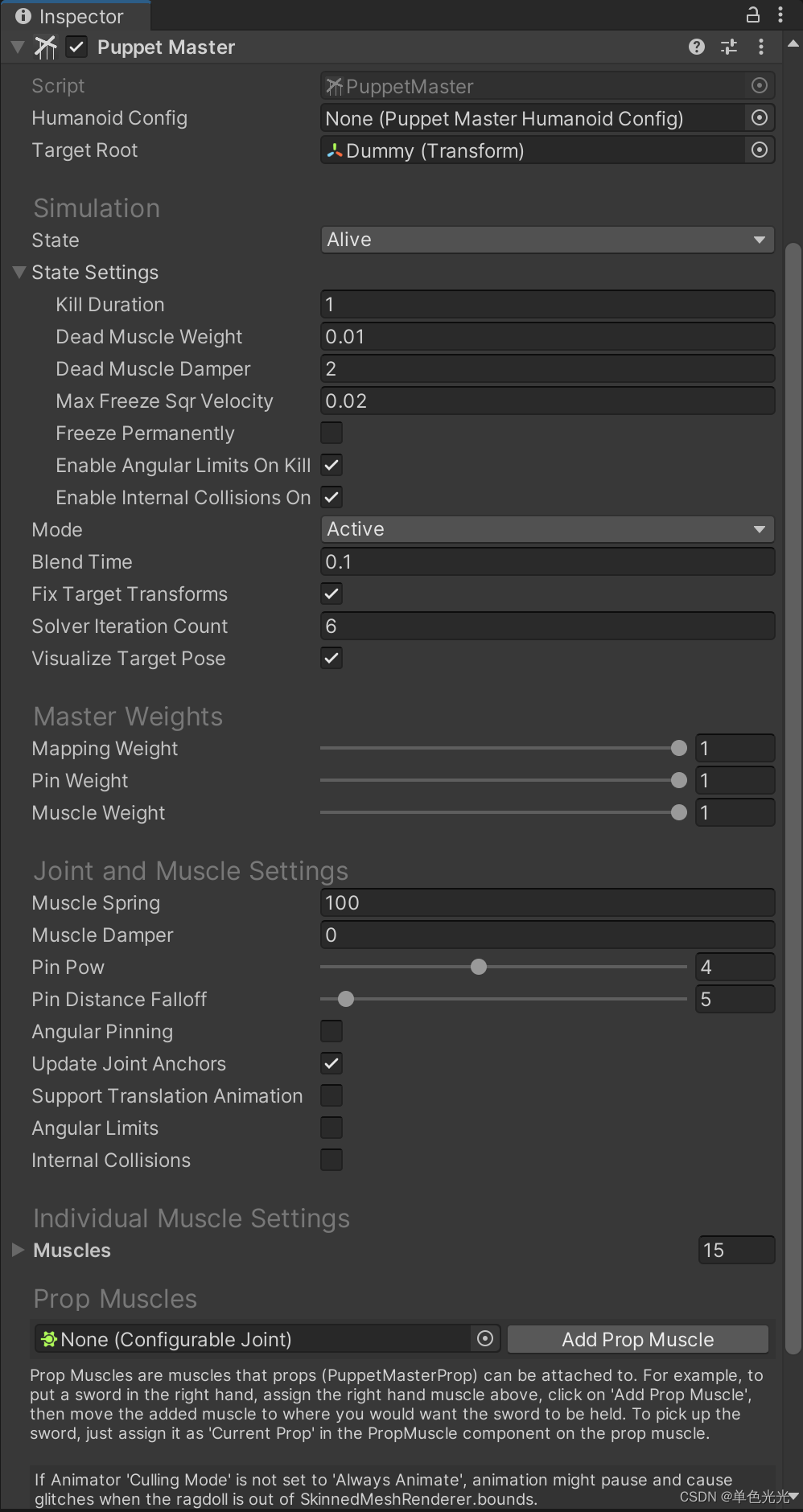The width and height of the screenshot is (803, 1512).
Task: Click the Master Weights header text
Action: (x=128, y=717)
